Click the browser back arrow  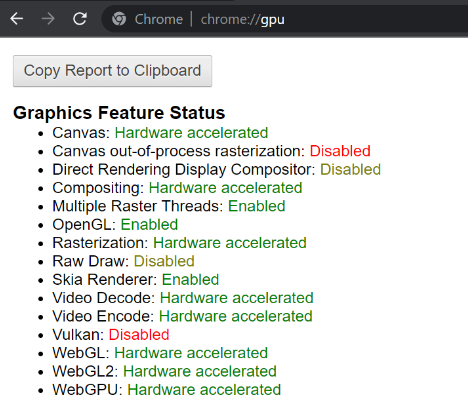[x=17, y=19]
